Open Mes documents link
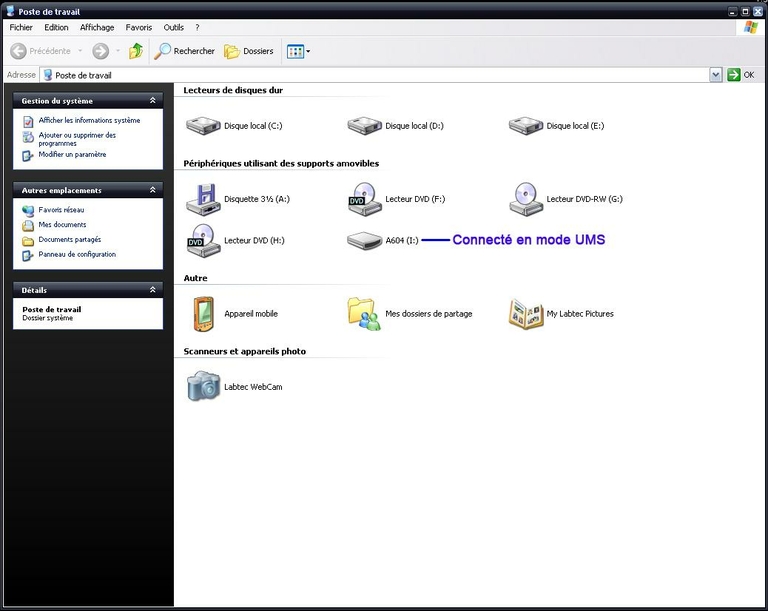This screenshot has width=768, height=611. [62, 224]
